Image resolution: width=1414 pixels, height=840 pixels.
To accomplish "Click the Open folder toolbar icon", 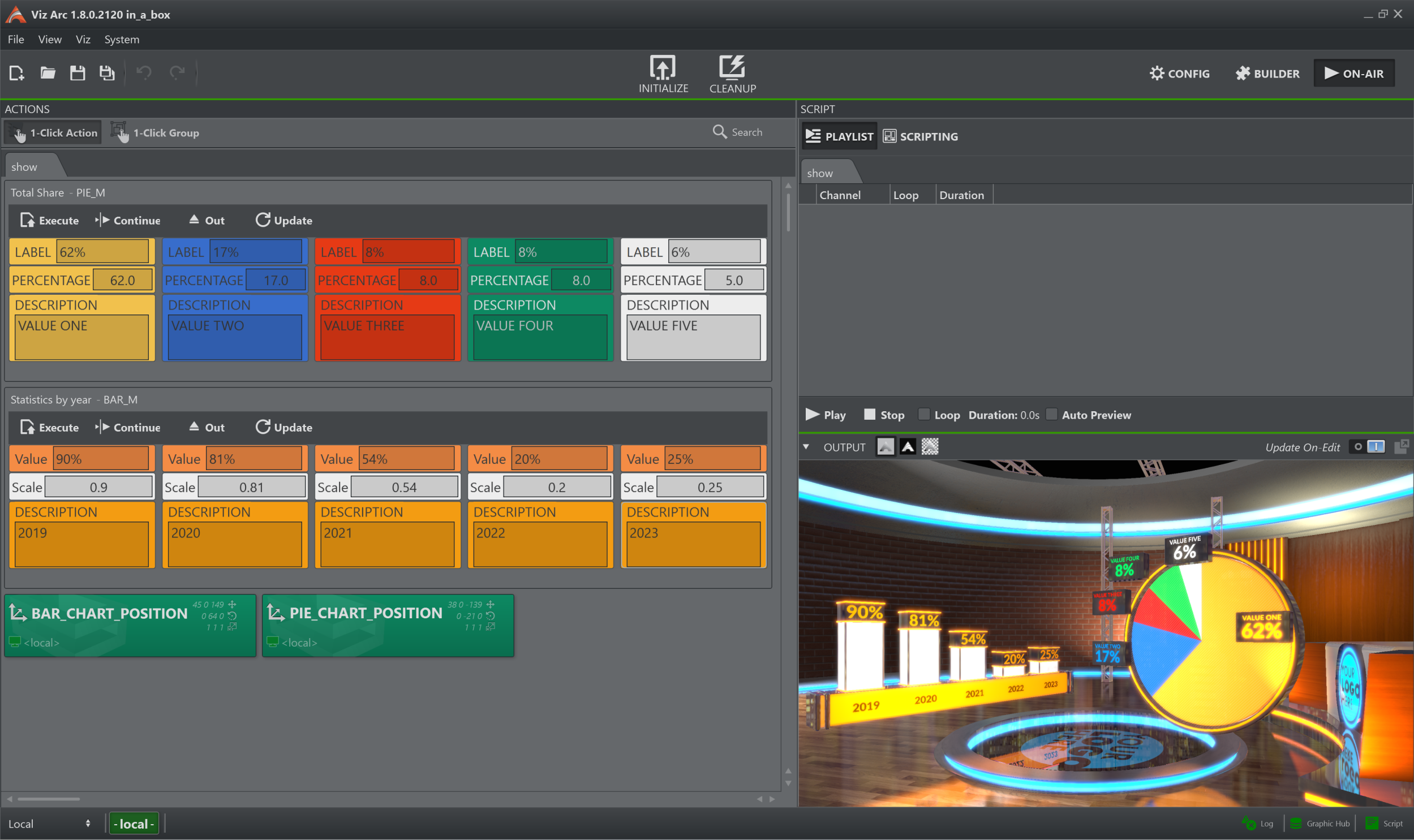I will pos(48,73).
